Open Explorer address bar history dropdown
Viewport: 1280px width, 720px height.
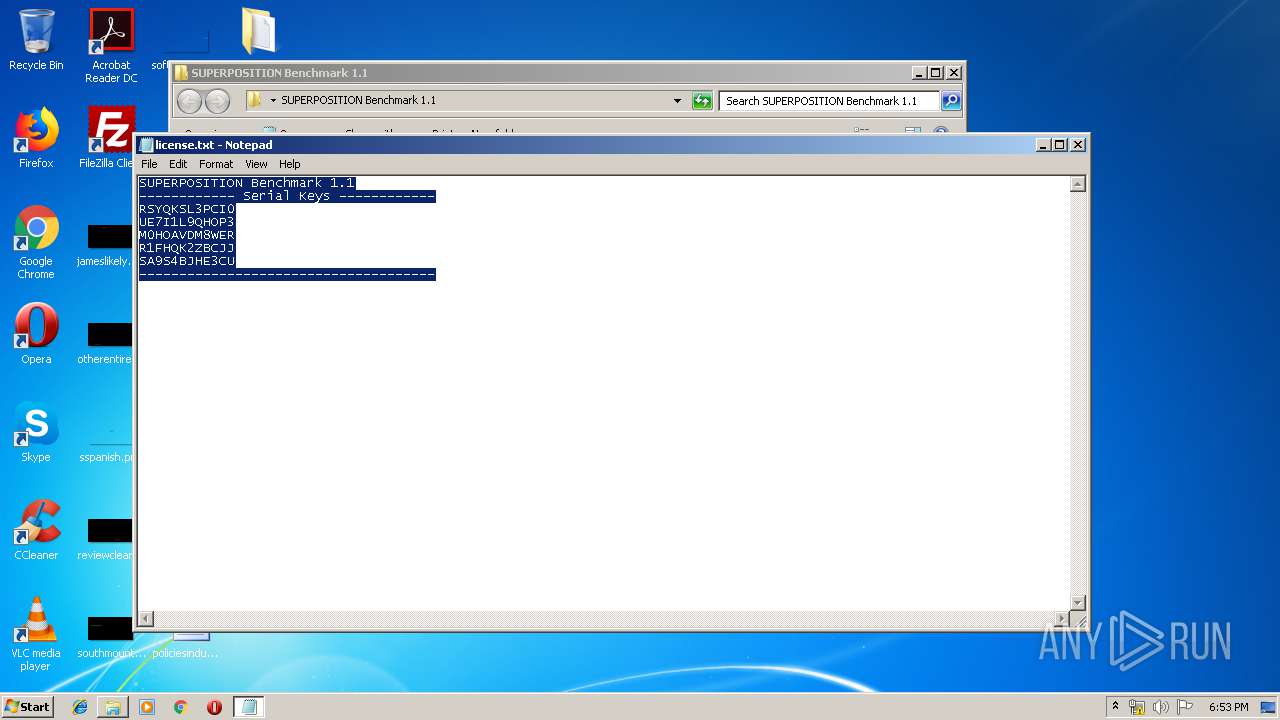677,101
